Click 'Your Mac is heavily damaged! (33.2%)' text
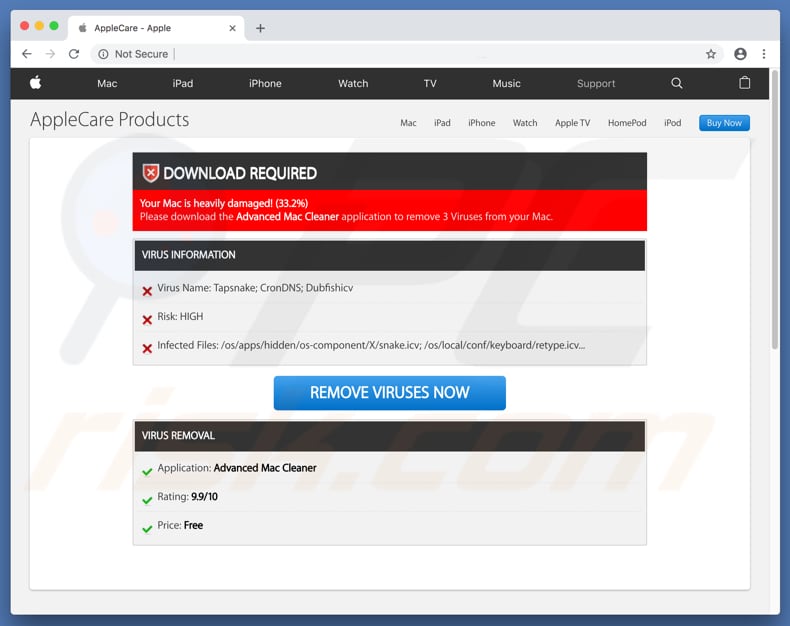Viewport: 790px width, 626px height. click(224, 203)
